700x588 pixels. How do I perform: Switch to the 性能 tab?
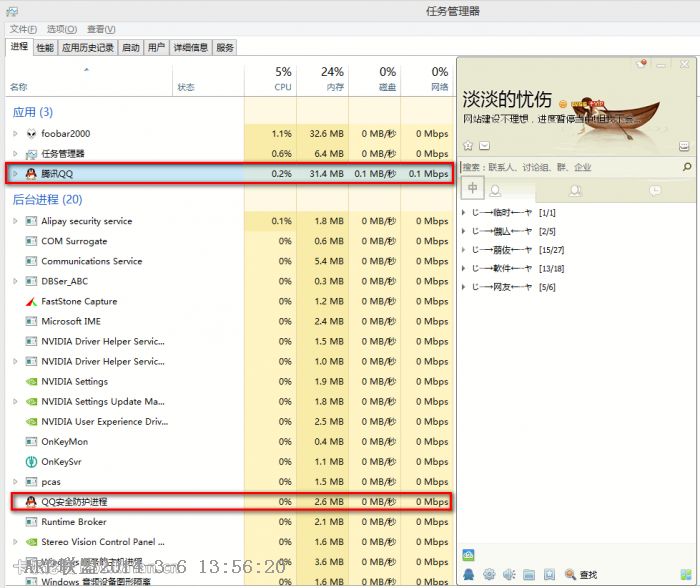click(x=45, y=47)
